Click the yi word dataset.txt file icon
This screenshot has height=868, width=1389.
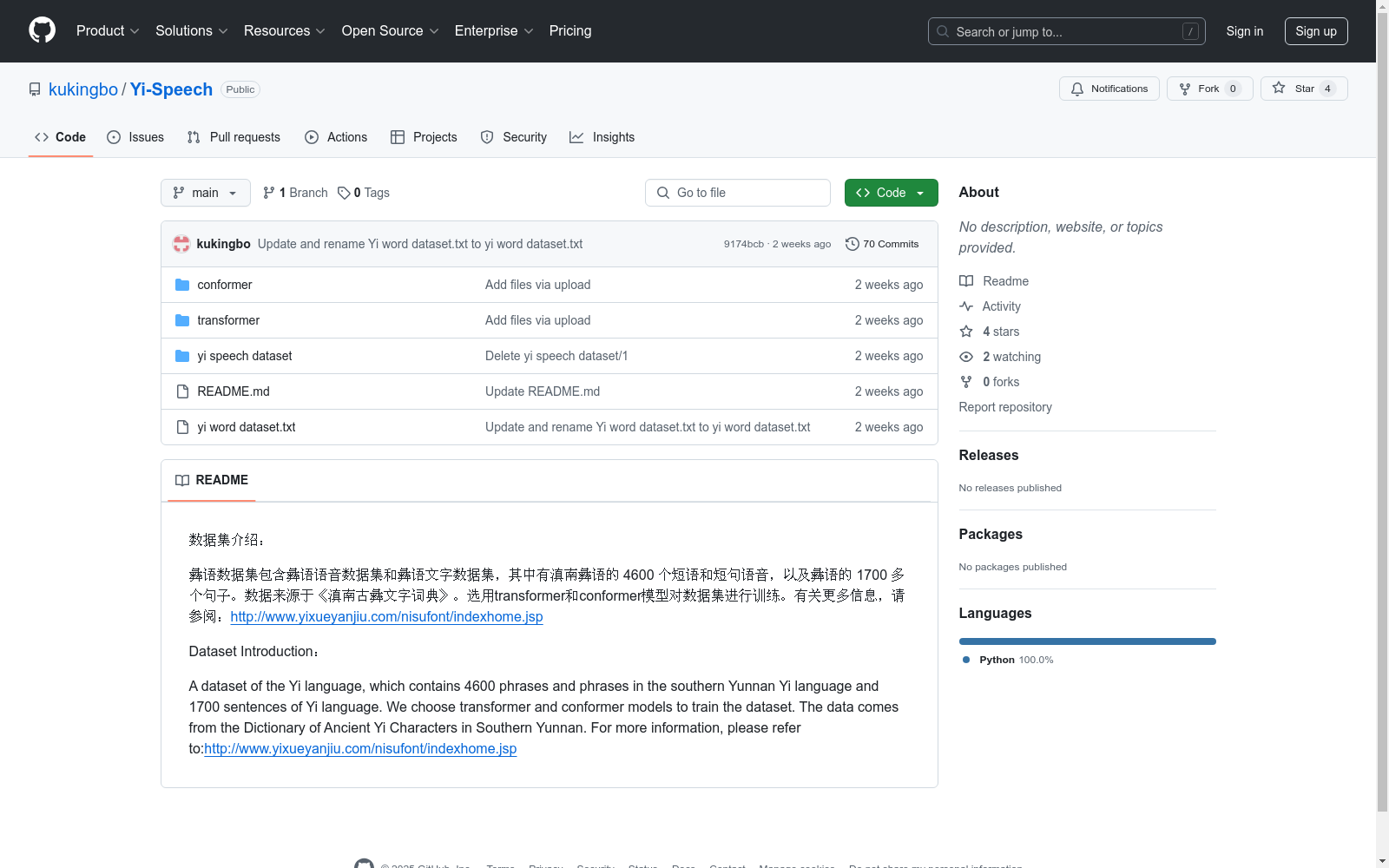[182, 427]
